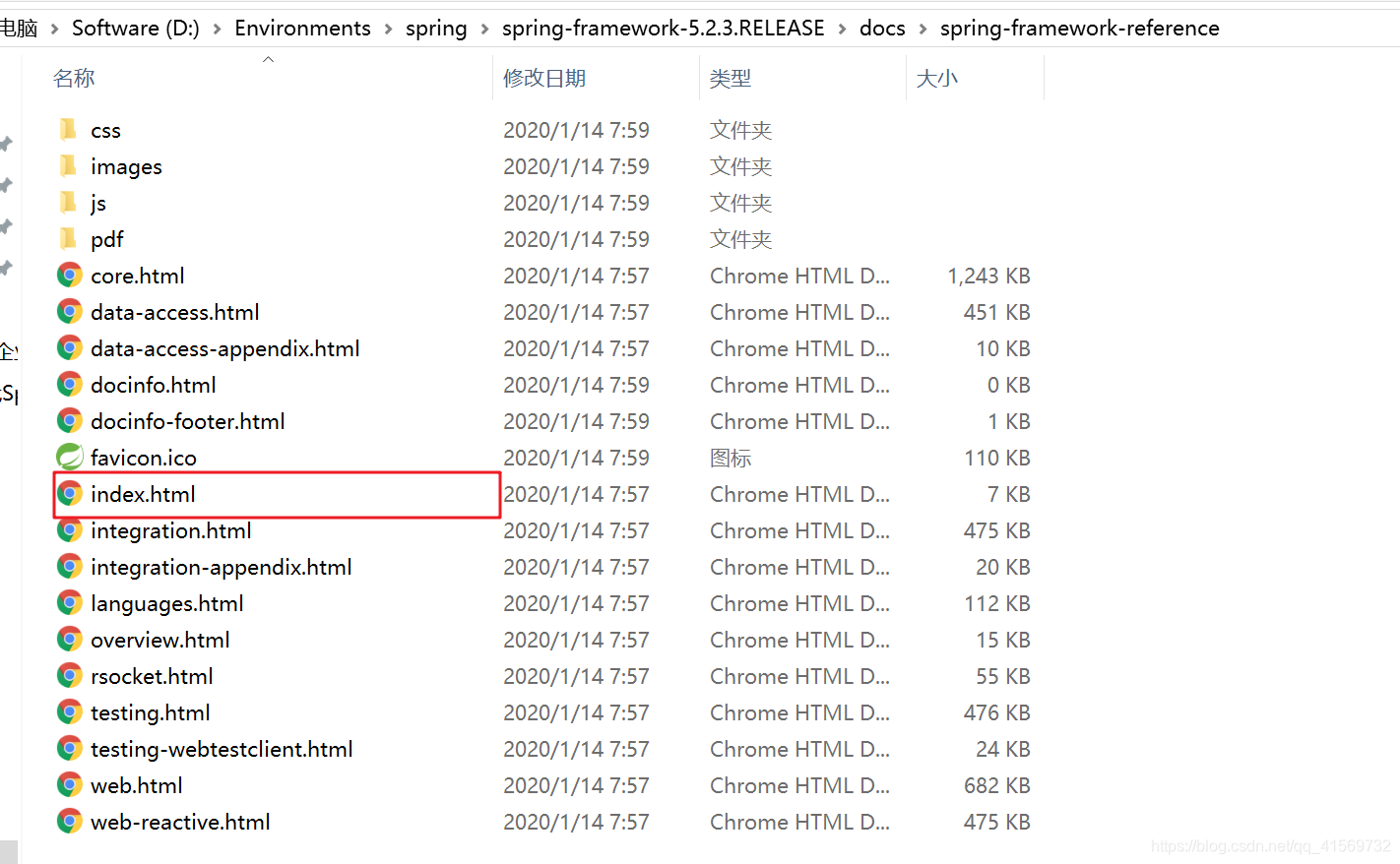Click spring-framework-reference in address path

pyautogui.click(x=1080, y=28)
